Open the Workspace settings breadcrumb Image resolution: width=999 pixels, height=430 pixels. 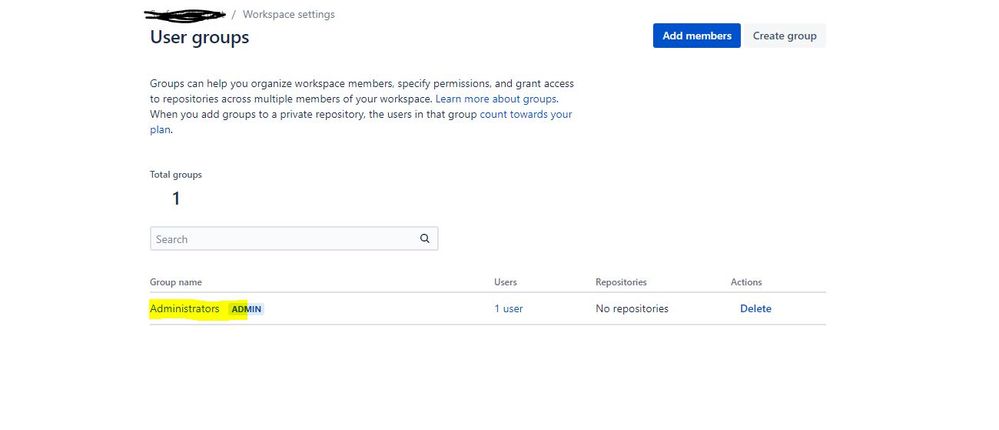coord(289,15)
